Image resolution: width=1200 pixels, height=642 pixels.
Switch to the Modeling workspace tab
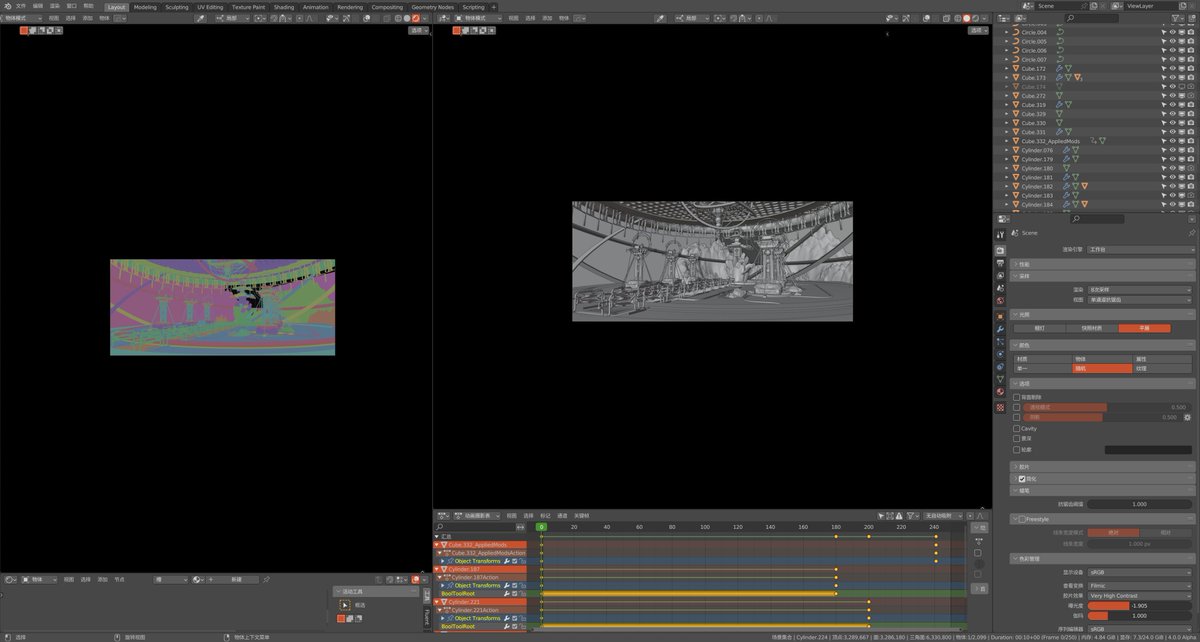[x=145, y=6]
